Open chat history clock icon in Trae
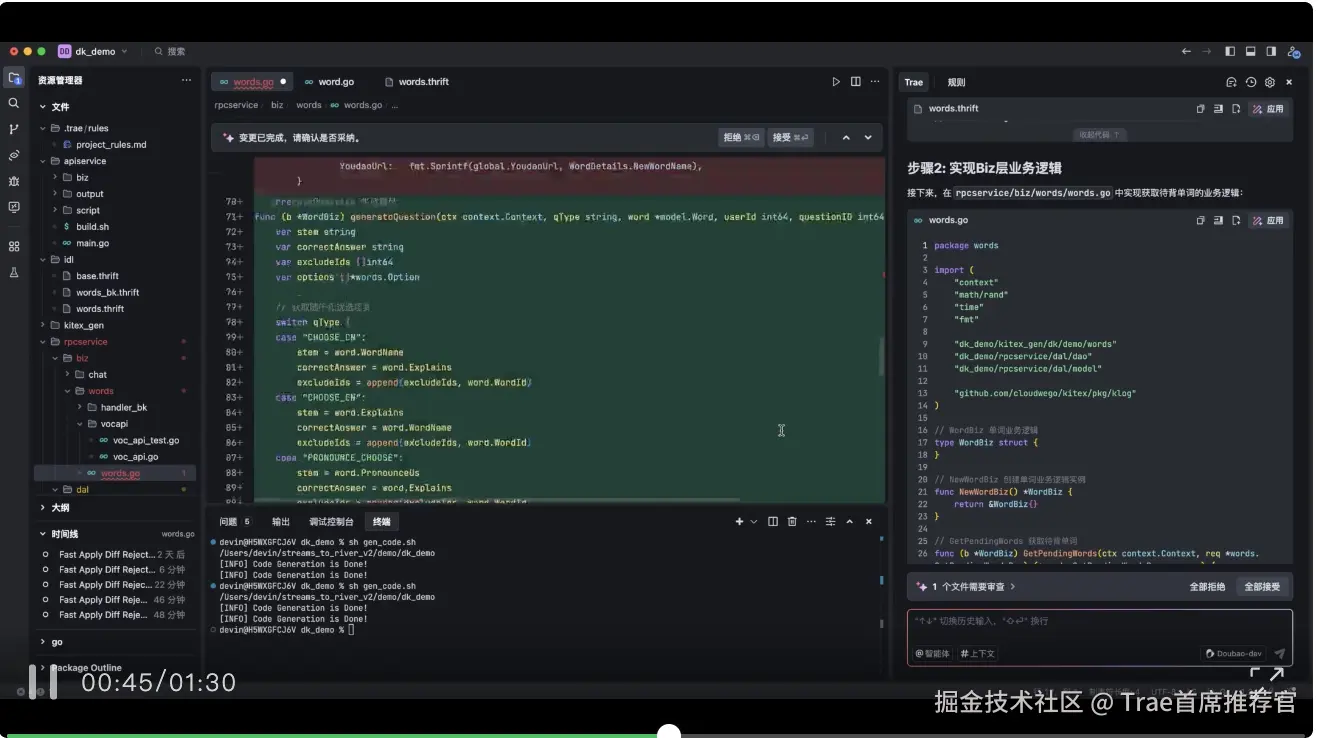Screen dimensions: 1320x738 (1250, 82)
